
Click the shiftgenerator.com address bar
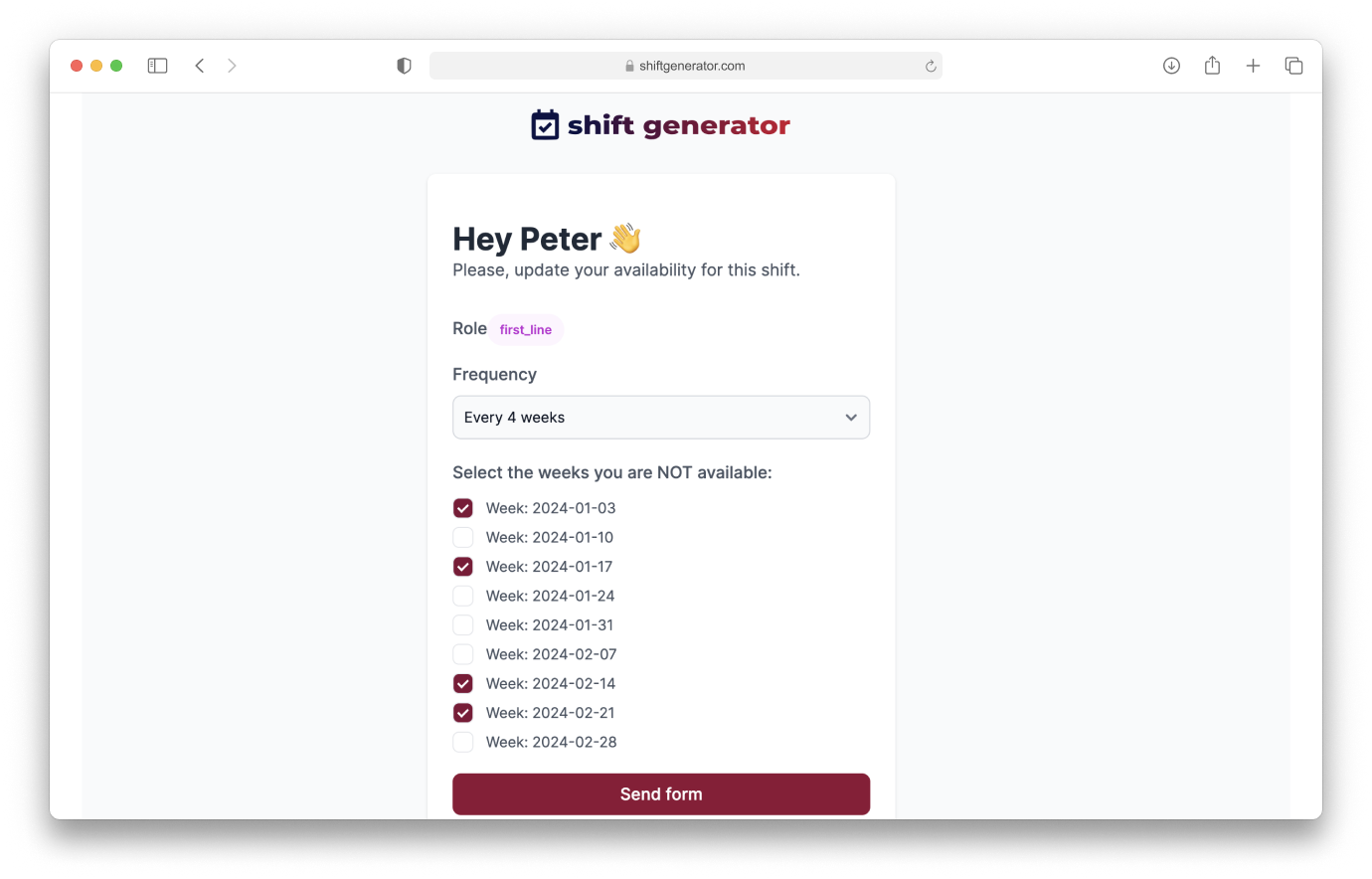pos(686,66)
